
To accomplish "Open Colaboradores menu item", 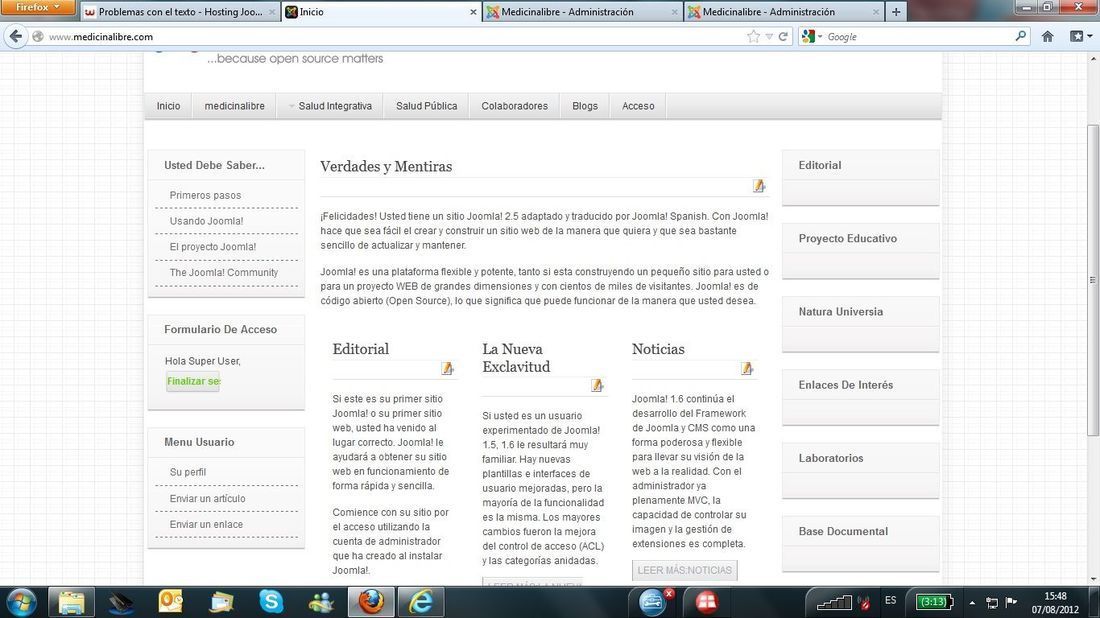I will pos(514,106).
